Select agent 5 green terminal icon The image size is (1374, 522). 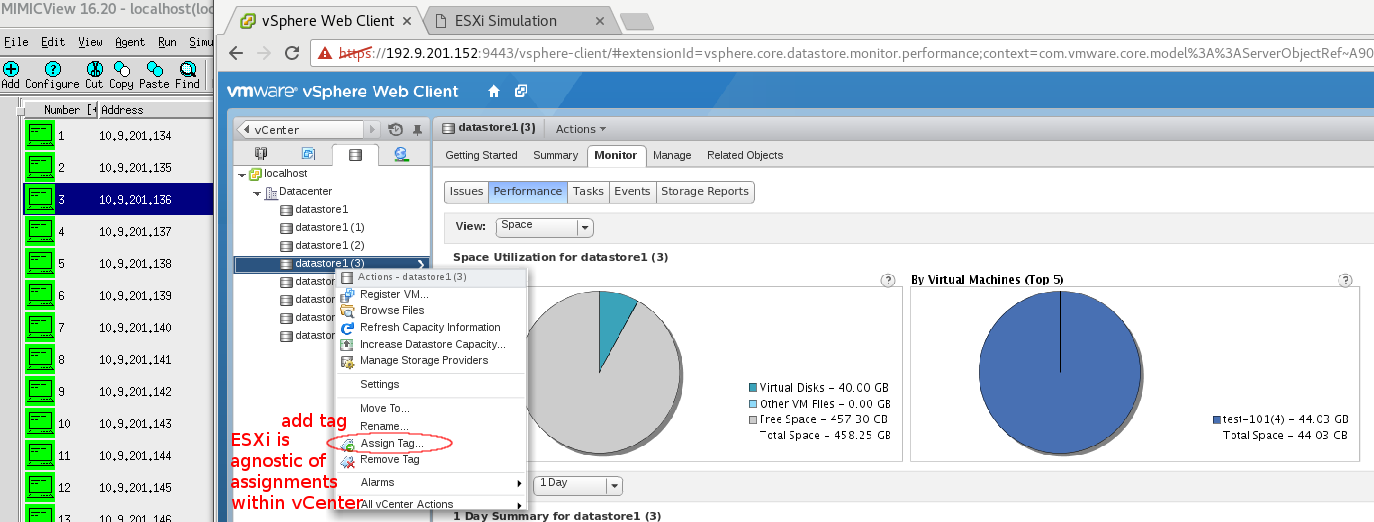click(40, 263)
